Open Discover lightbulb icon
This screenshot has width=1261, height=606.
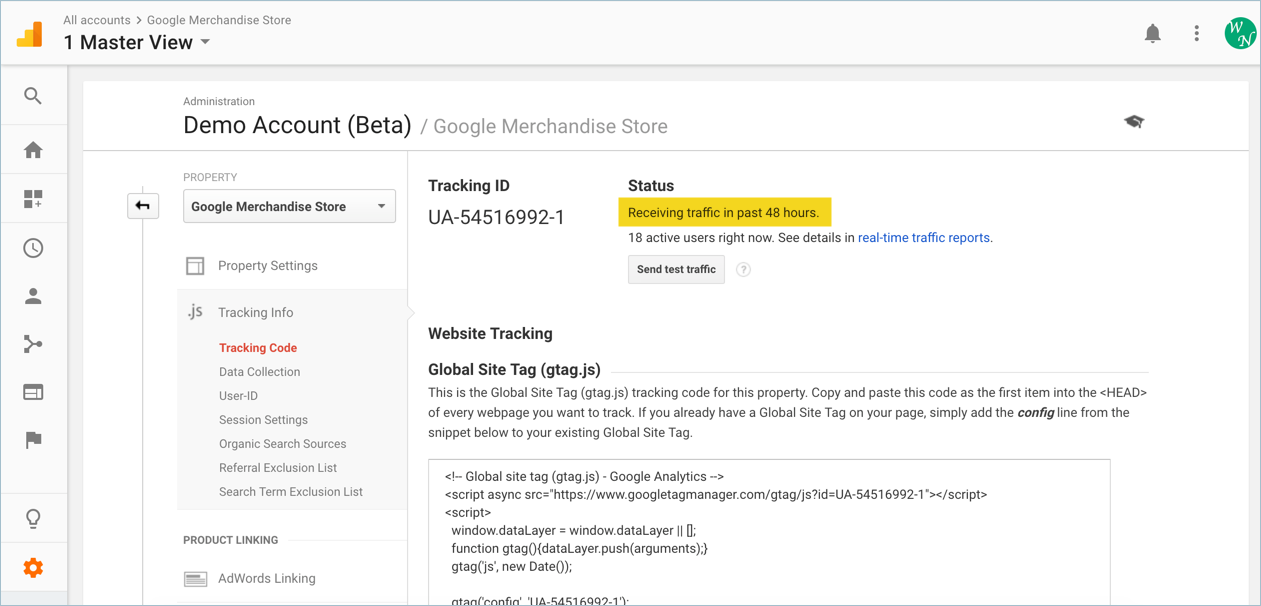[x=33, y=518]
